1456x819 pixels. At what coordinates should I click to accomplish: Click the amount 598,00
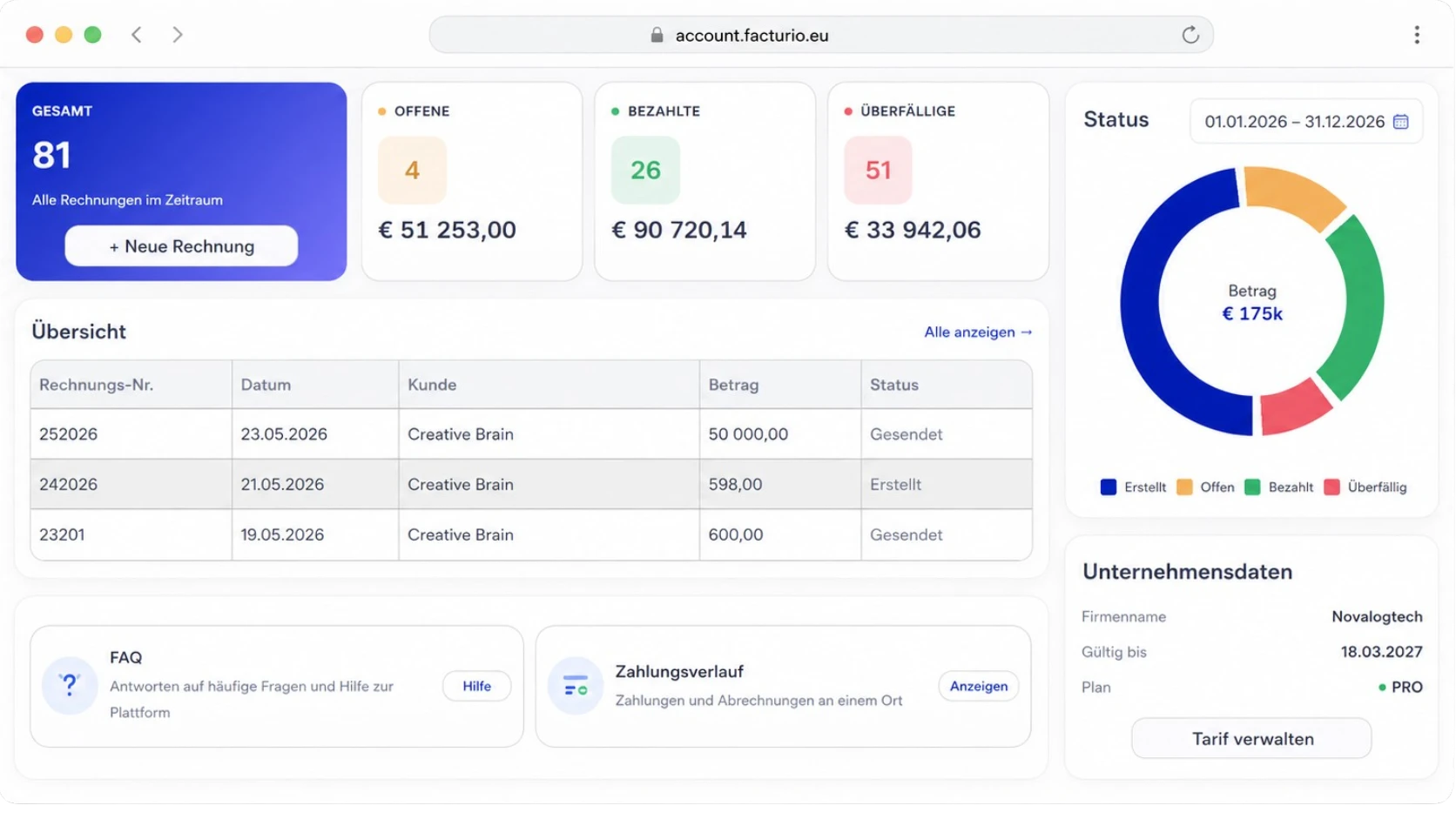click(735, 485)
